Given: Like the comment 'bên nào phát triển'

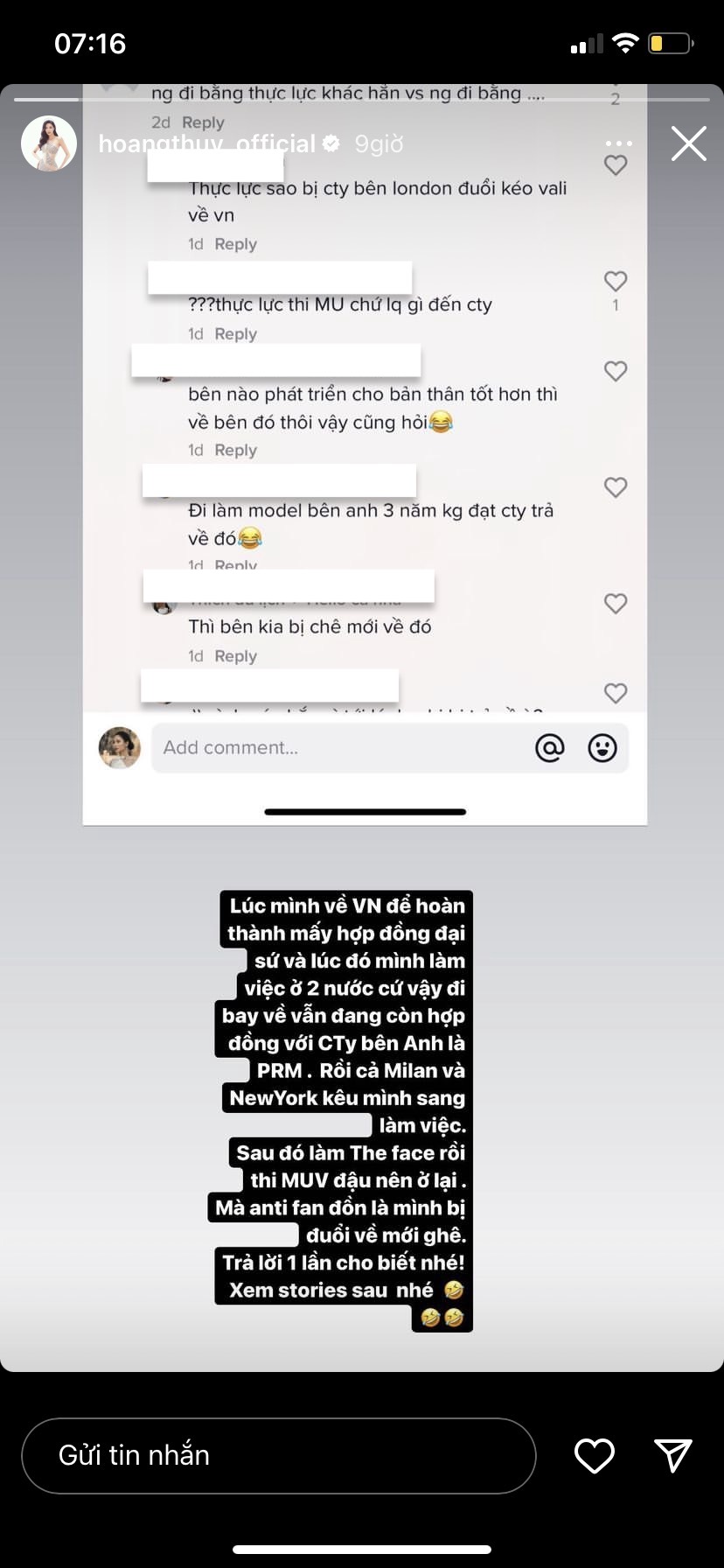Looking at the screenshot, I should point(616,371).
